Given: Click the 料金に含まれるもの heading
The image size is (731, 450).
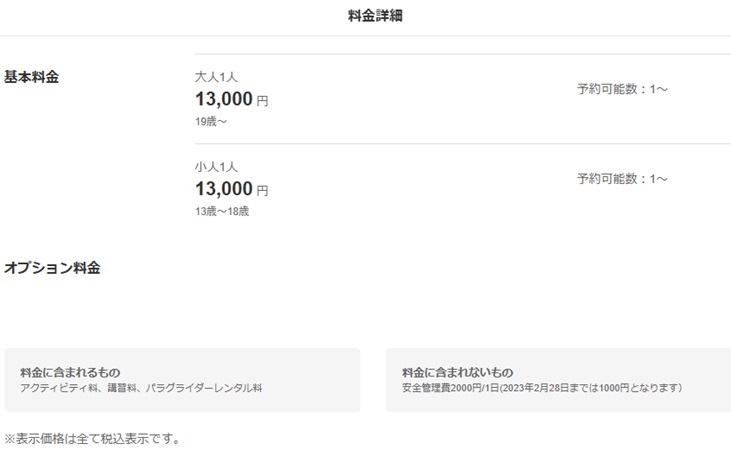Looking at the screenshot, I should (77, 372).
